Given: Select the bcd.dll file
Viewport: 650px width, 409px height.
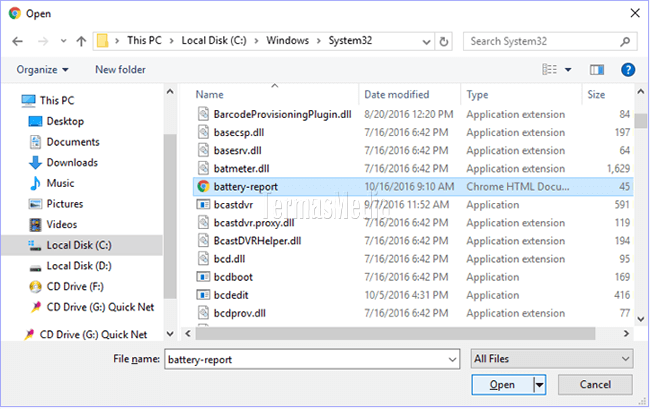Looking at the screenshot, I should 229,259.
